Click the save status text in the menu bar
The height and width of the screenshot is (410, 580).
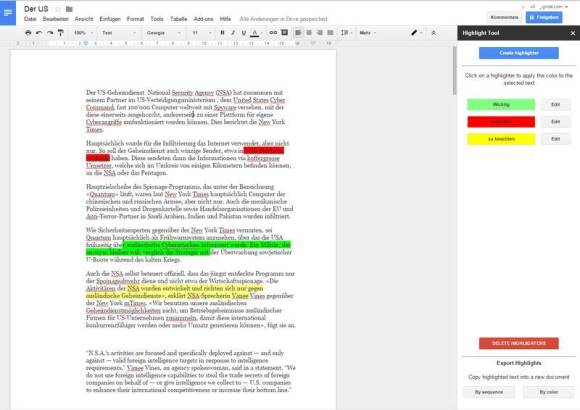pyautogui.click(x=283, y=19)
